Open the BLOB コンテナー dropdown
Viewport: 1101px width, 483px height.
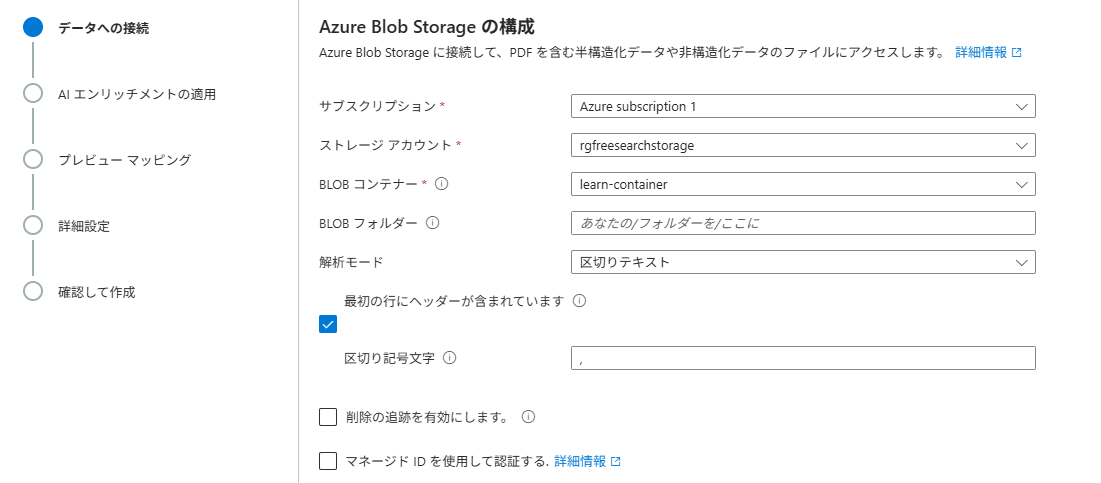[x=802, y=184]
